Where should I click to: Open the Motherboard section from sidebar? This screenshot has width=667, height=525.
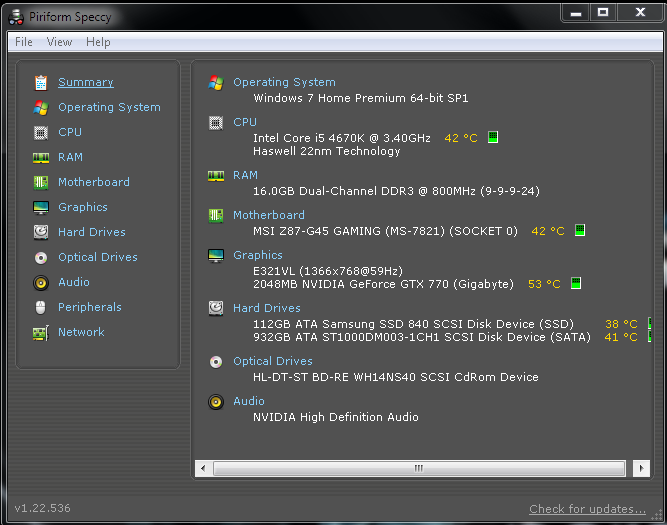(x=94, y=182)
